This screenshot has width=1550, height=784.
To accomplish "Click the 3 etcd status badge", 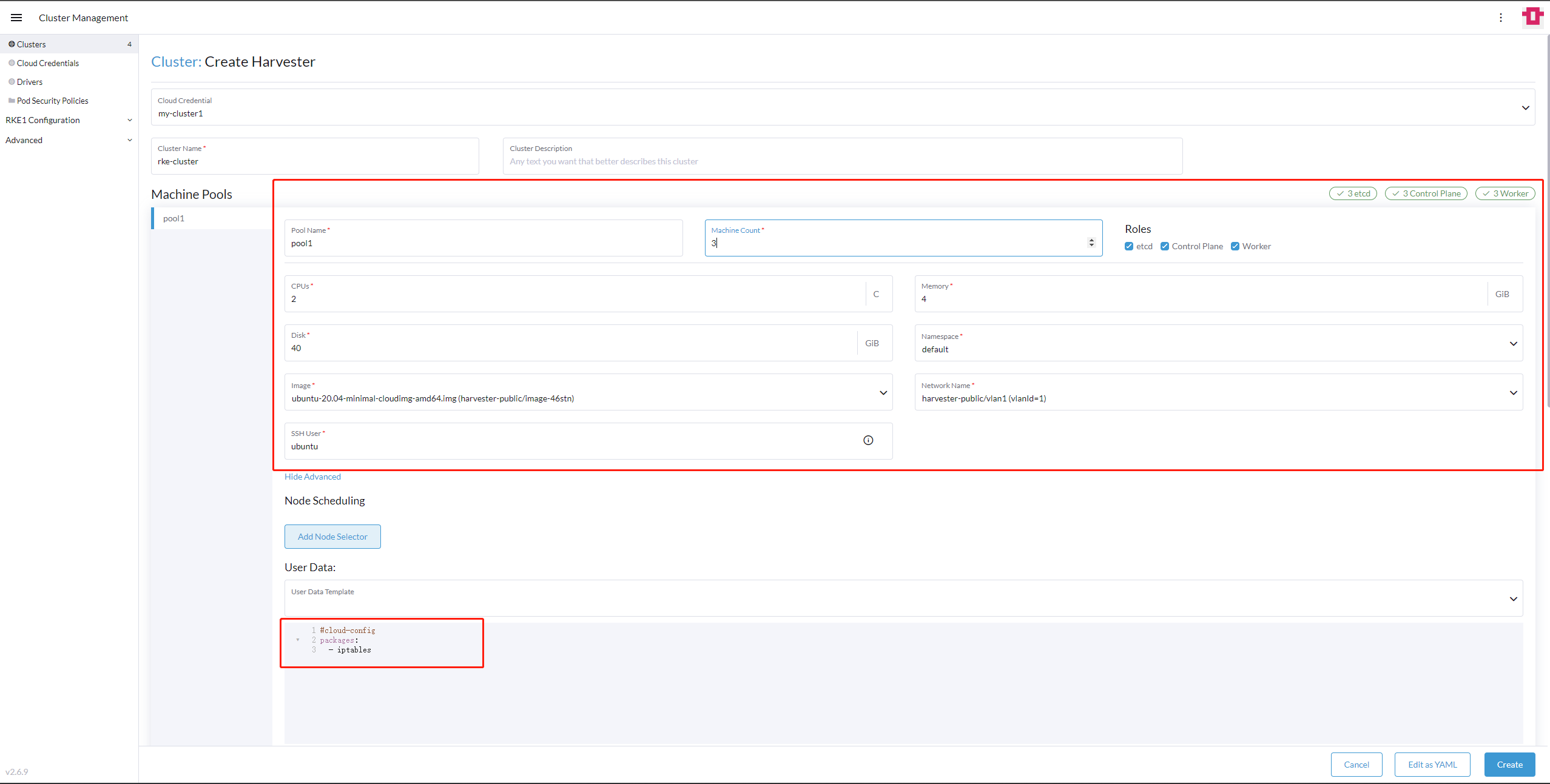I will click(x=1353, y=193).
